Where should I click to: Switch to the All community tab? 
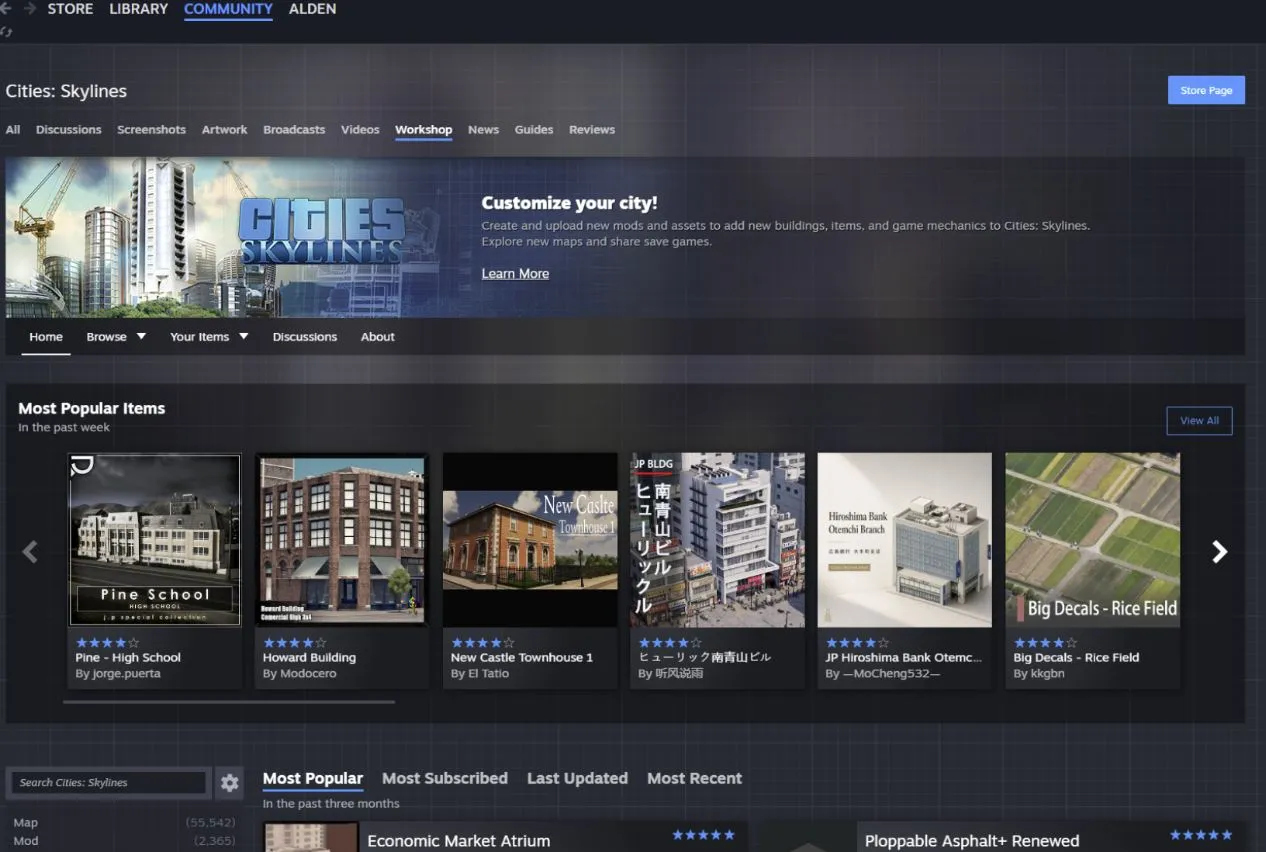(x=13, y=130)
